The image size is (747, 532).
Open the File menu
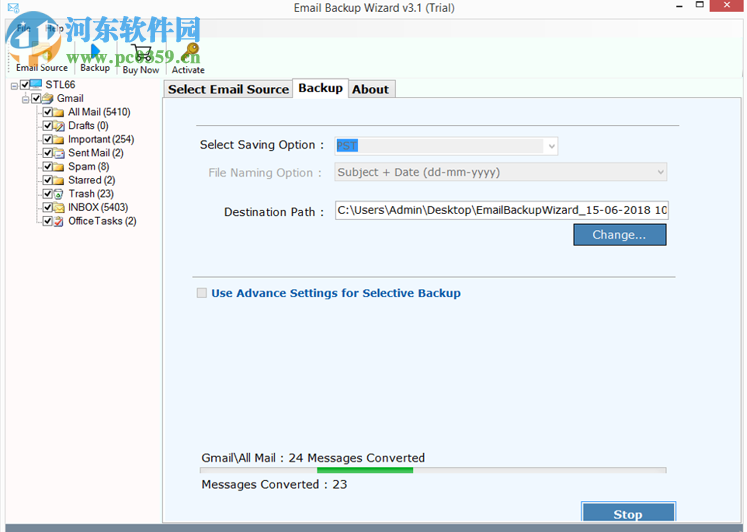(x=24, y=29)
